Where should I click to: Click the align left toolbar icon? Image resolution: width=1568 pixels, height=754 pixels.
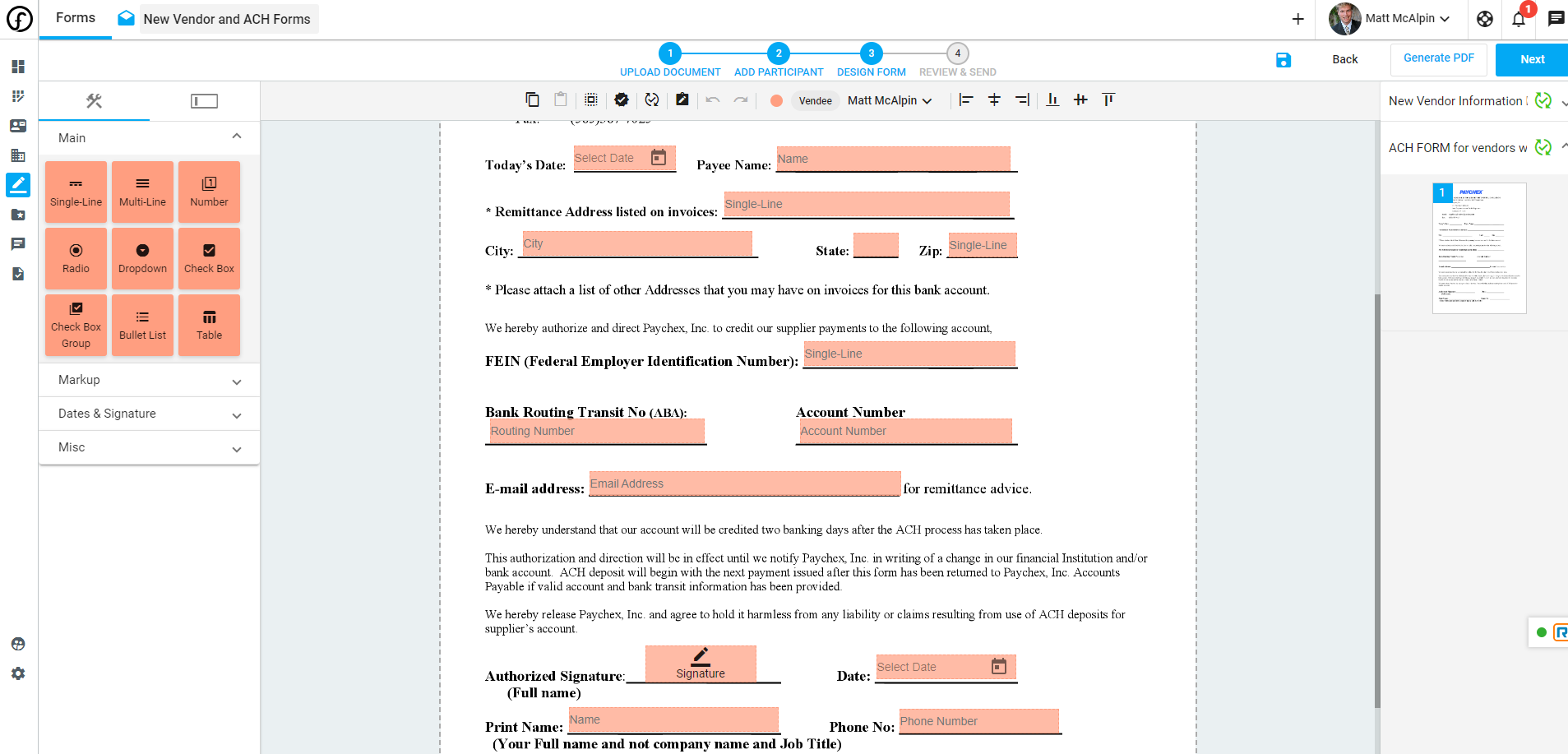pos(966,99)
